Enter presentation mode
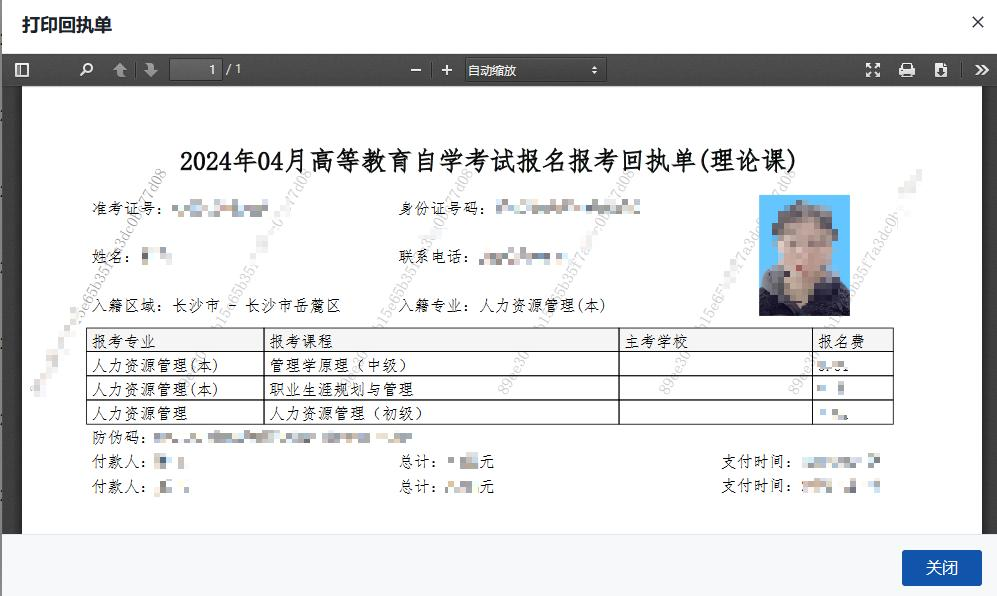The height and width of the screenshot is (596, 997). click(x=874, y=70)
